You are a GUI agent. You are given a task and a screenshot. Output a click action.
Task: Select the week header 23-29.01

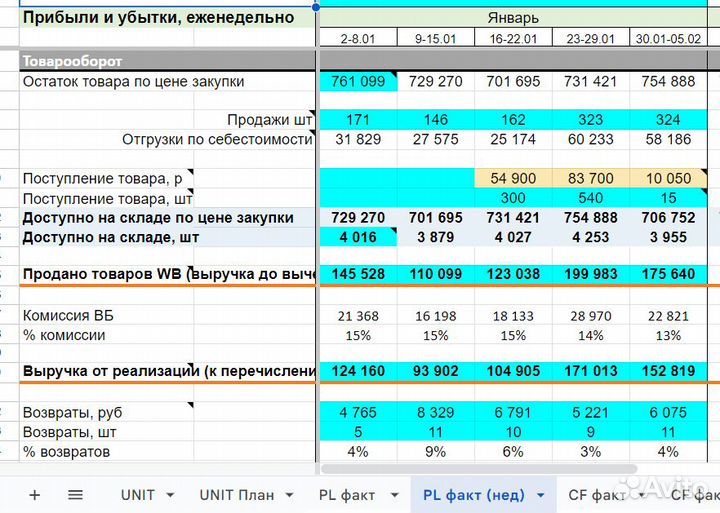(x=590, y=38)
